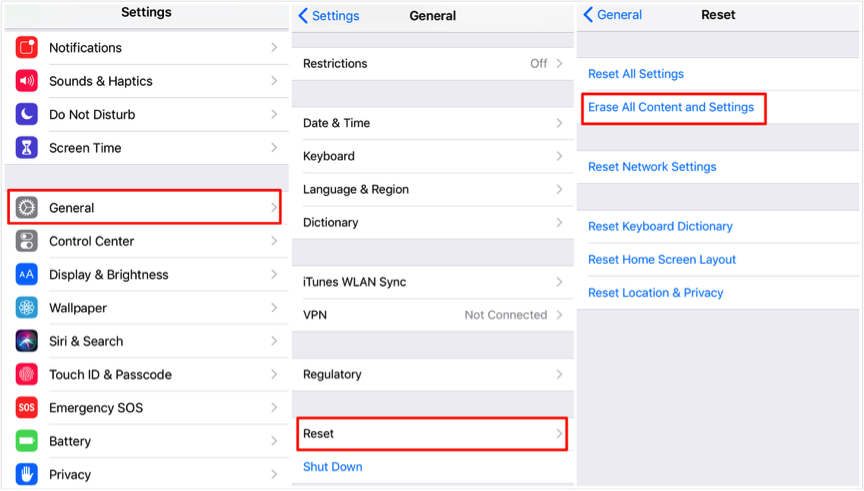
Task: Tap the Sounds & Haptics speaker icon
Action: tap(26, 81)
